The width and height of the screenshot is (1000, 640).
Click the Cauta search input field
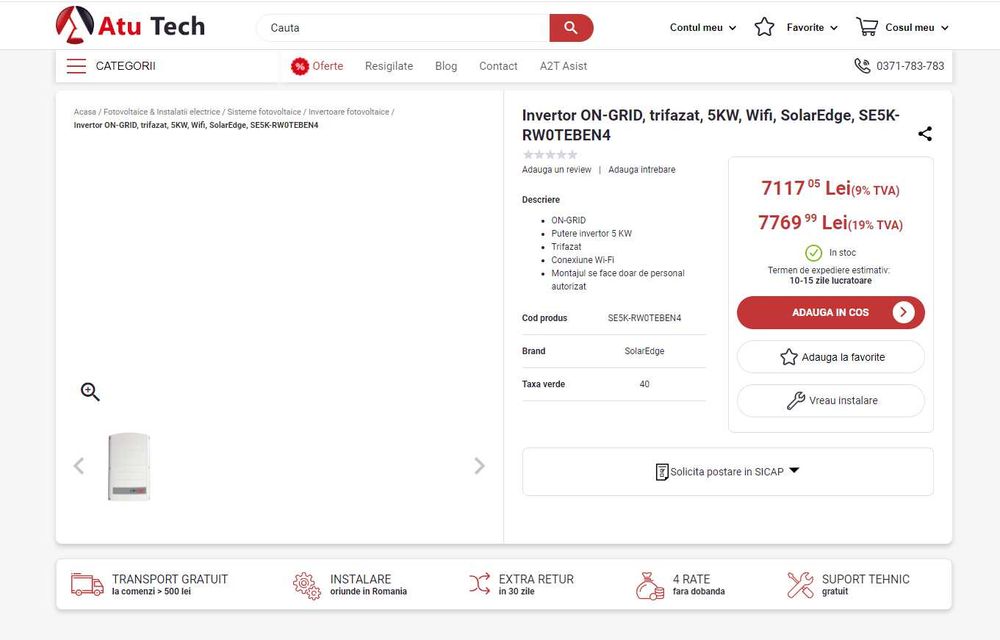(405, 28)
